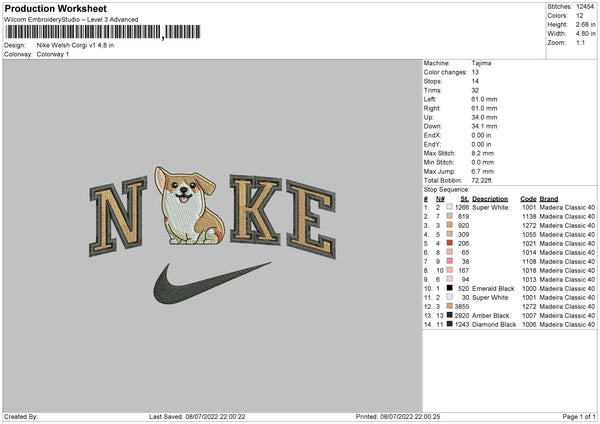Click the 'N#' column header
This screenshot has height=424, width=600.
pyautogui.click(x=440, y=199)
